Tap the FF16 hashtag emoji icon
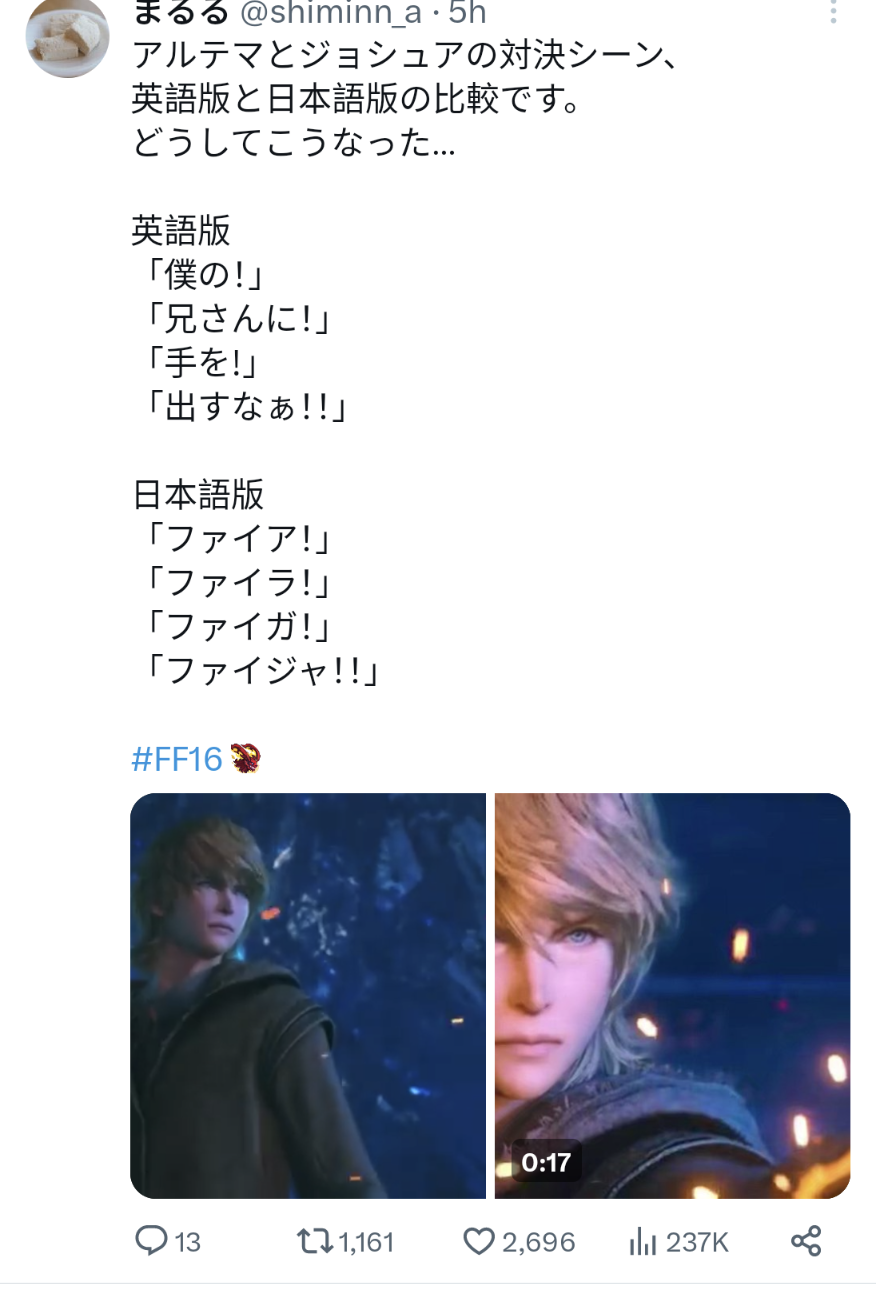This screenshot has height=1302, width=876. pos(245,758)
